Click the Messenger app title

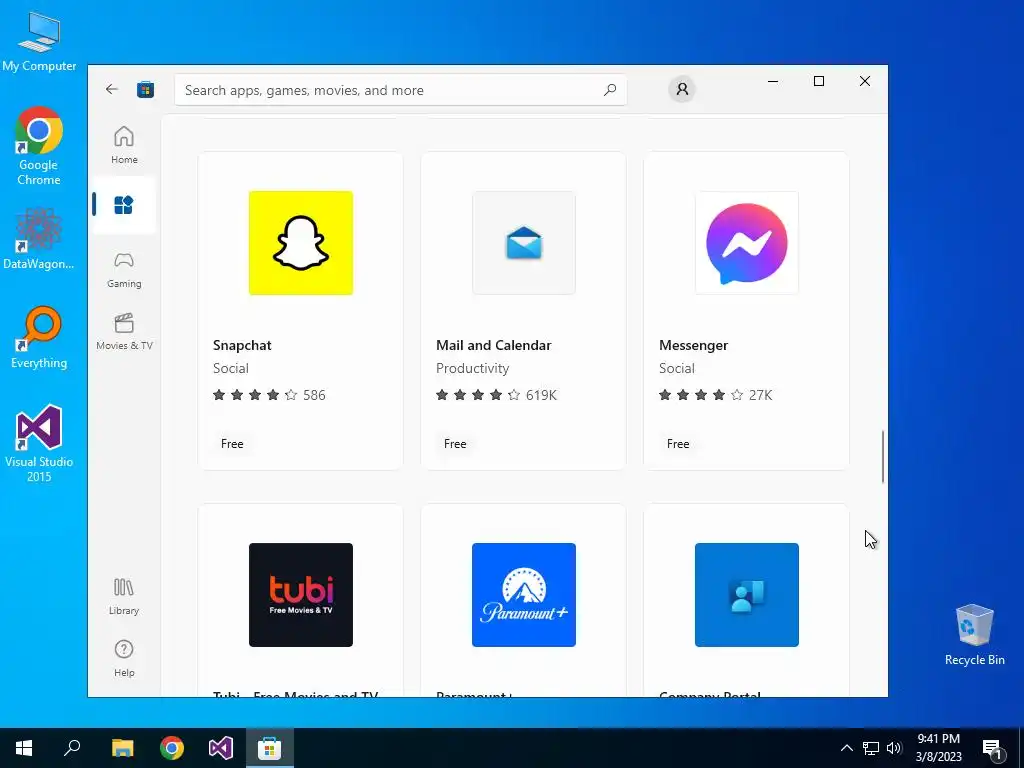(x=693, y=345)
